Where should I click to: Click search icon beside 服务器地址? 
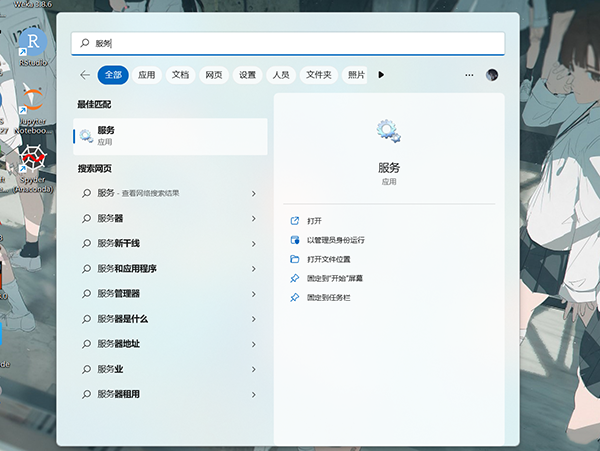point(86,344)
